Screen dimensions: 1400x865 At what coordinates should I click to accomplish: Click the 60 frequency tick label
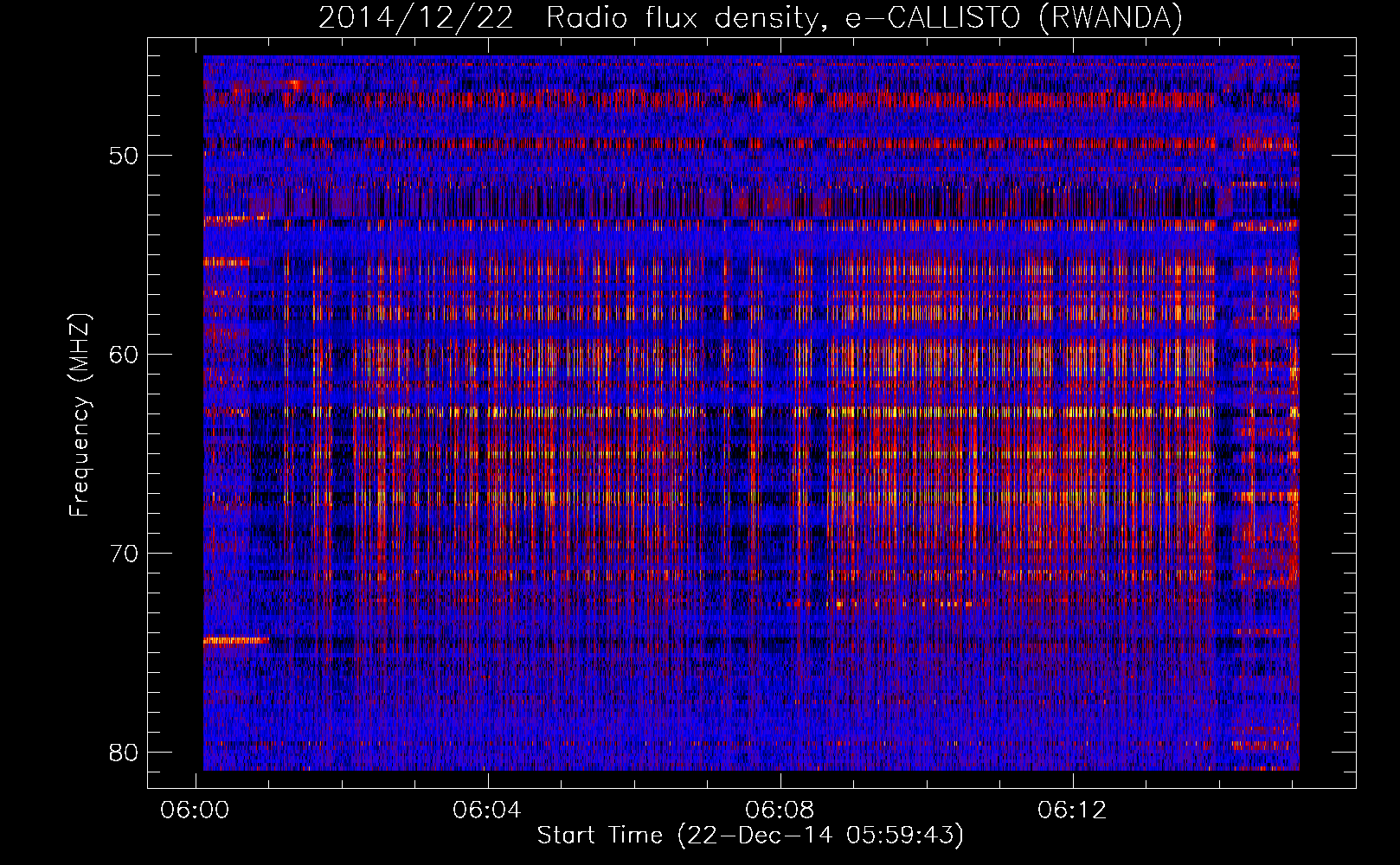[x=125, y=355]
